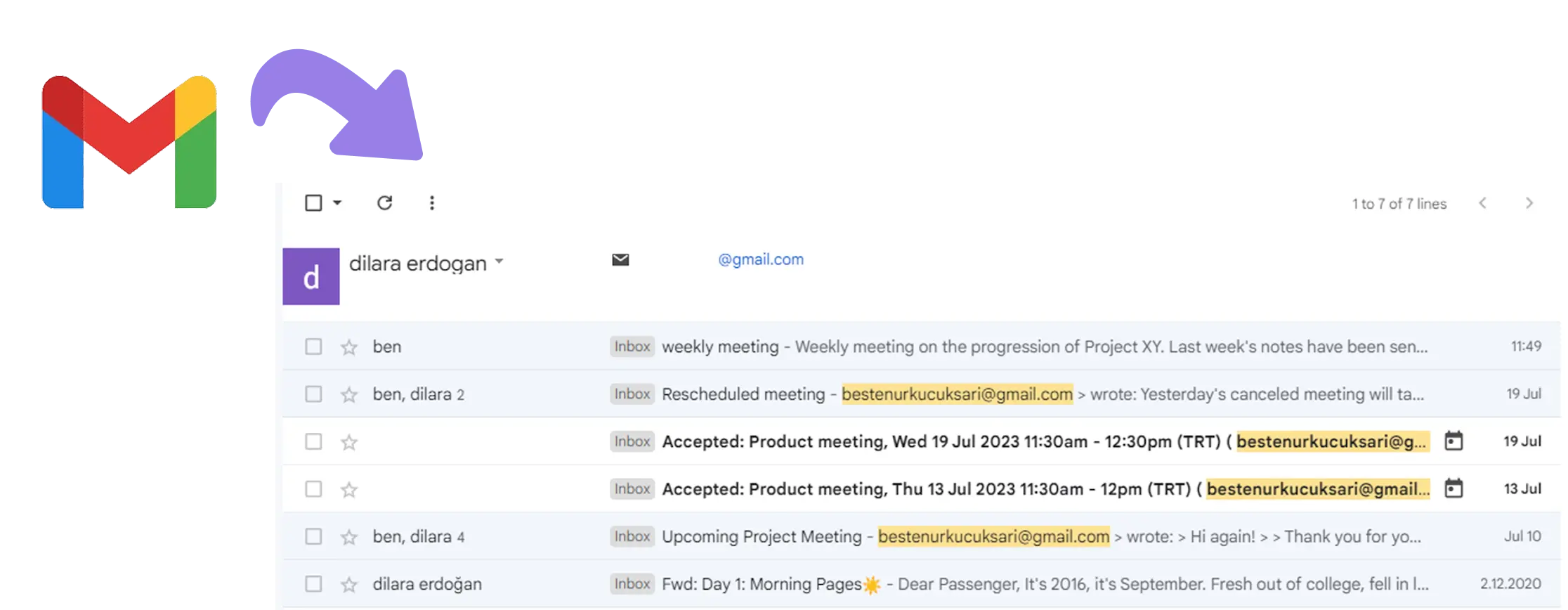Star the Accepted Product meeting Thu 13 Jul email
This screenshot has height=610, width=1568.
point(349,489)
